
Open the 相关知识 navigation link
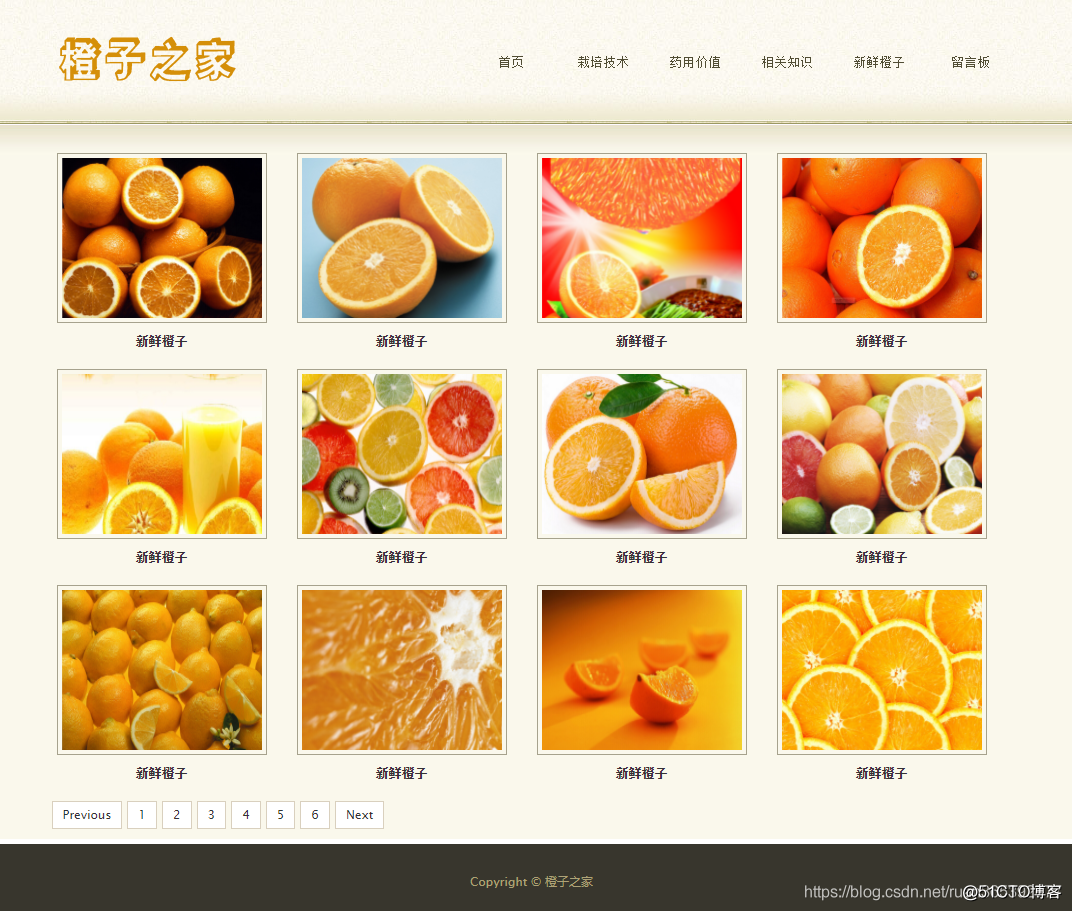[x=786, y=61]
